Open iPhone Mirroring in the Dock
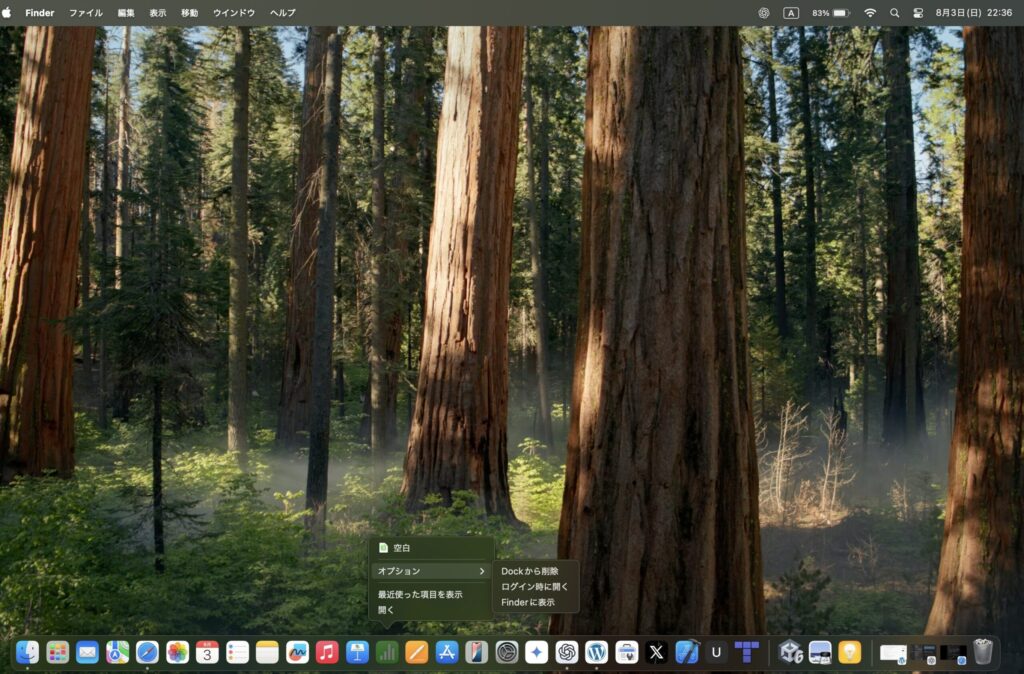This screenshot has height=674, width=1024. (477, 652)
